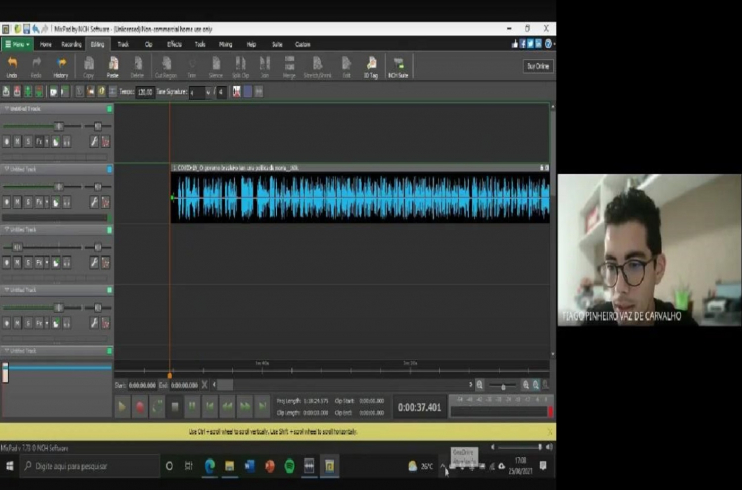
Task: Solo the track containing the COVID-19 clip
Action: [28, 202]
